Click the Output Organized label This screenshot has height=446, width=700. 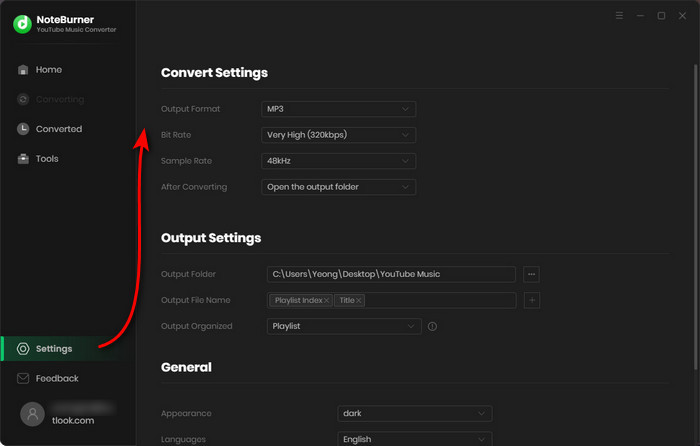pos(196,326)
